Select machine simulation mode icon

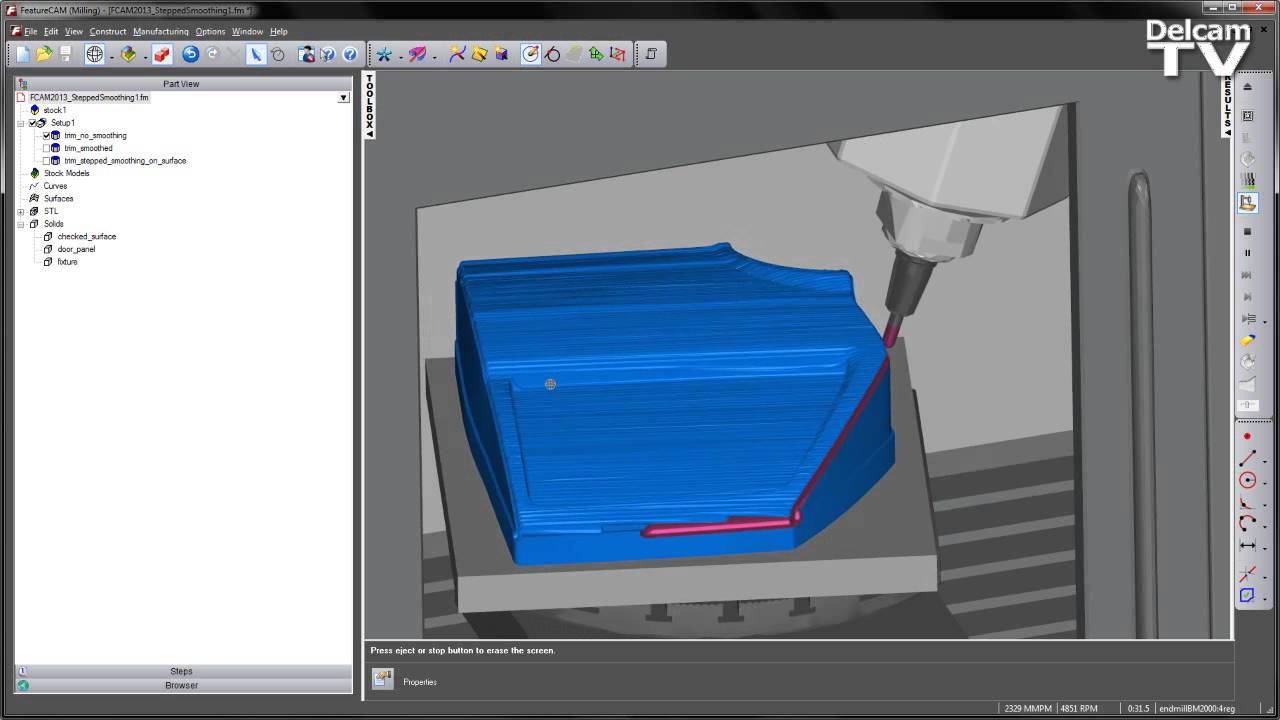tap(1247, 203)
